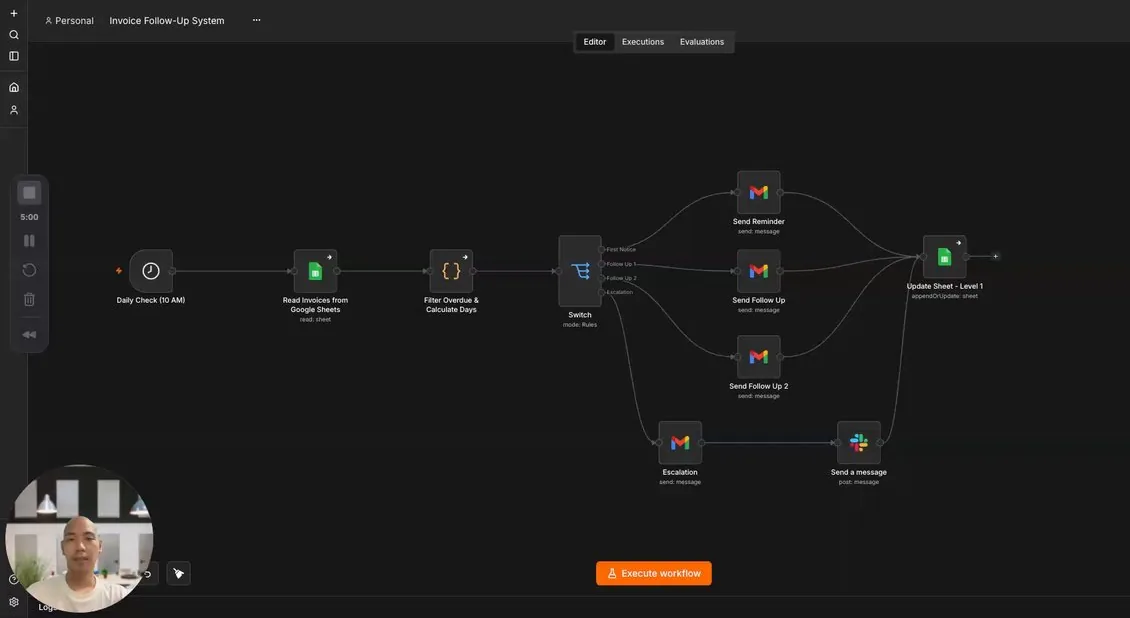Screen dimensions: 1130x618
Task: Select the Escalation Gmail node
Action: (x=680, y=442)
